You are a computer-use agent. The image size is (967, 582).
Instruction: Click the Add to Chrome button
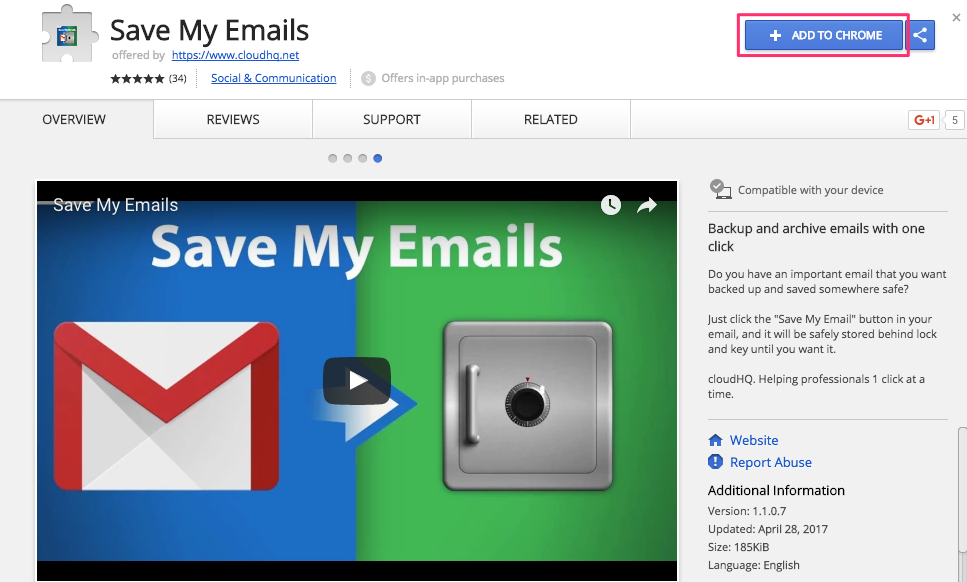click(x=824, y=35)
